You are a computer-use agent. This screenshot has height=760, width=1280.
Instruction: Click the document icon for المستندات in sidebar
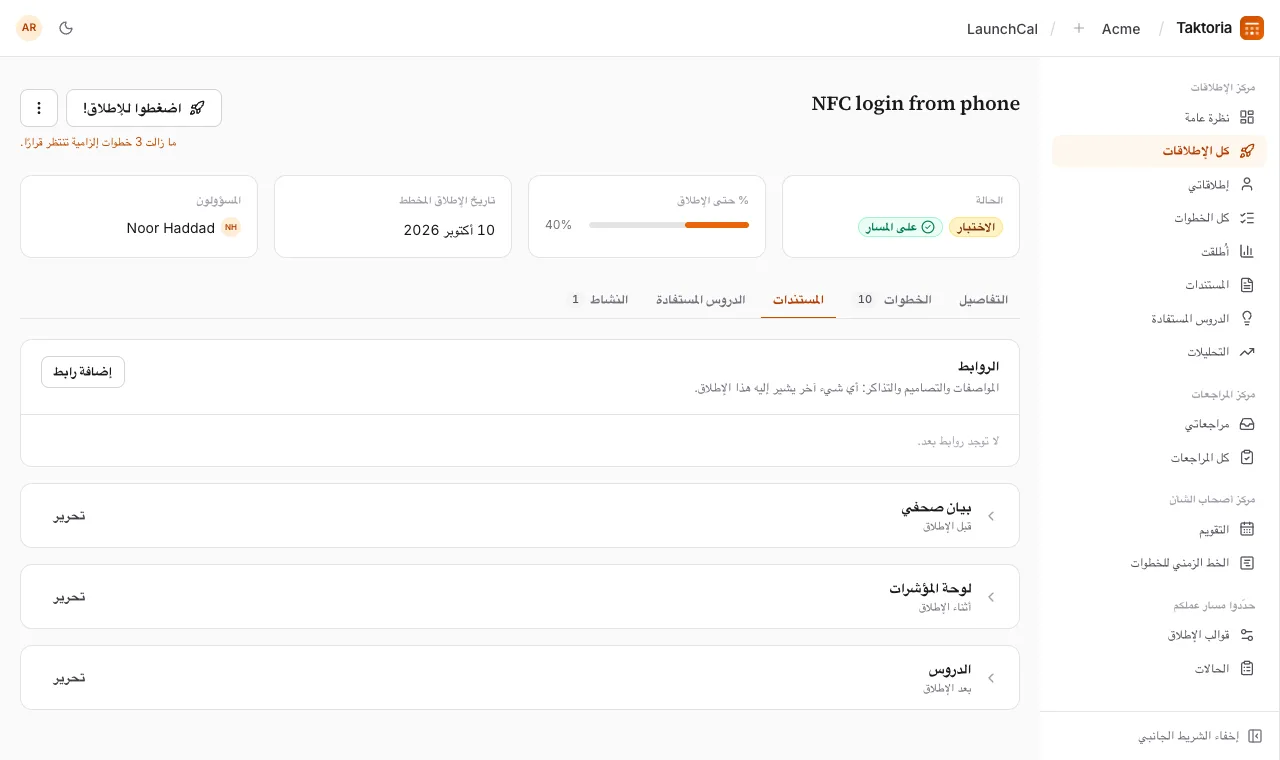pyautogui.click(x=1247, y=285)
